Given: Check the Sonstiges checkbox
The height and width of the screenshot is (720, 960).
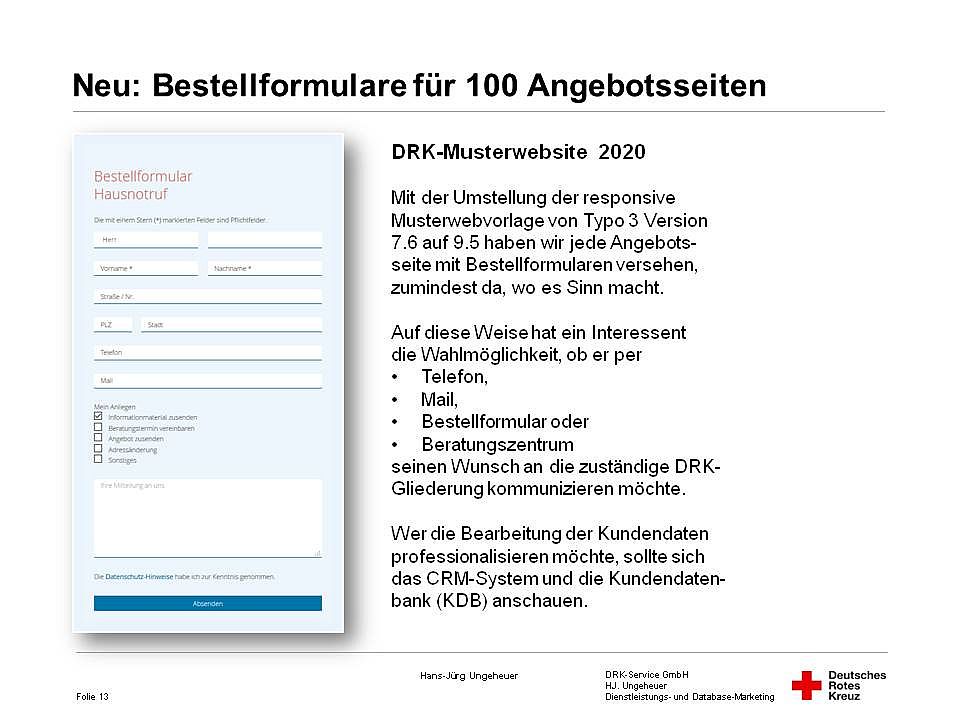Looking at the screenshot, I should pyautogui.click(x=98, y=459).
